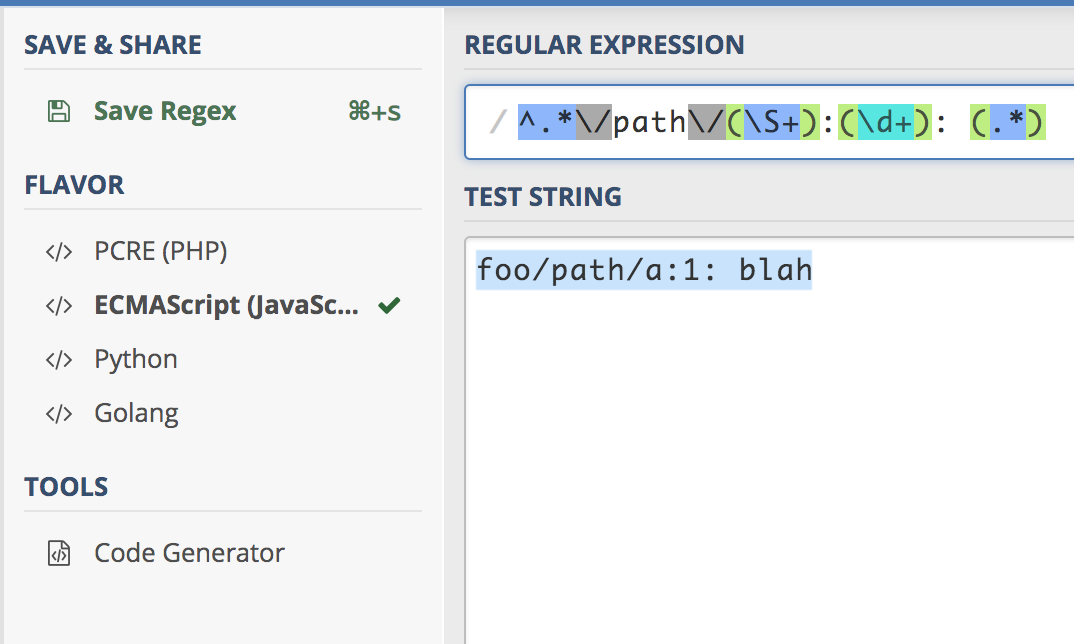Click the code icon beside Golang
Image resolution: width=1074 pixels, height=644 pixels.
click(59, 412)
